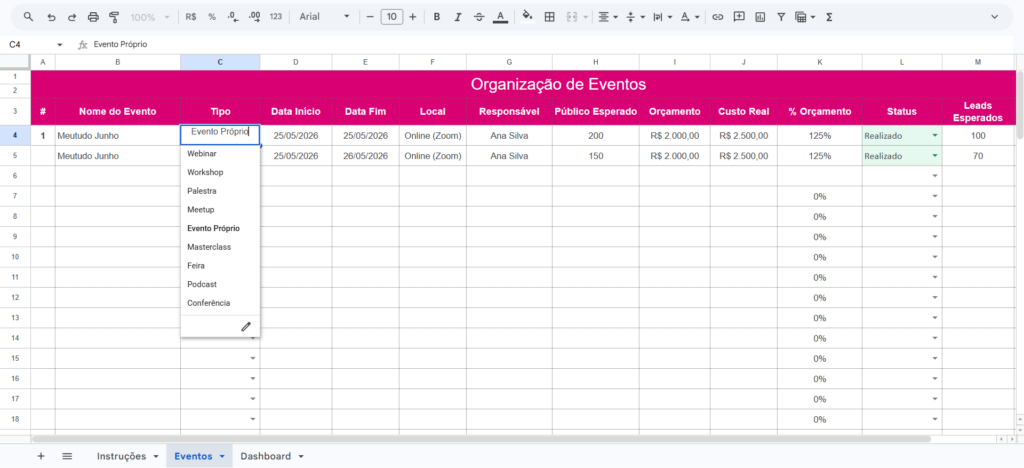Viewport: 1024px width, 468px height.
Task: Open horizontal align dropdown
Action: tap(608, 17)
